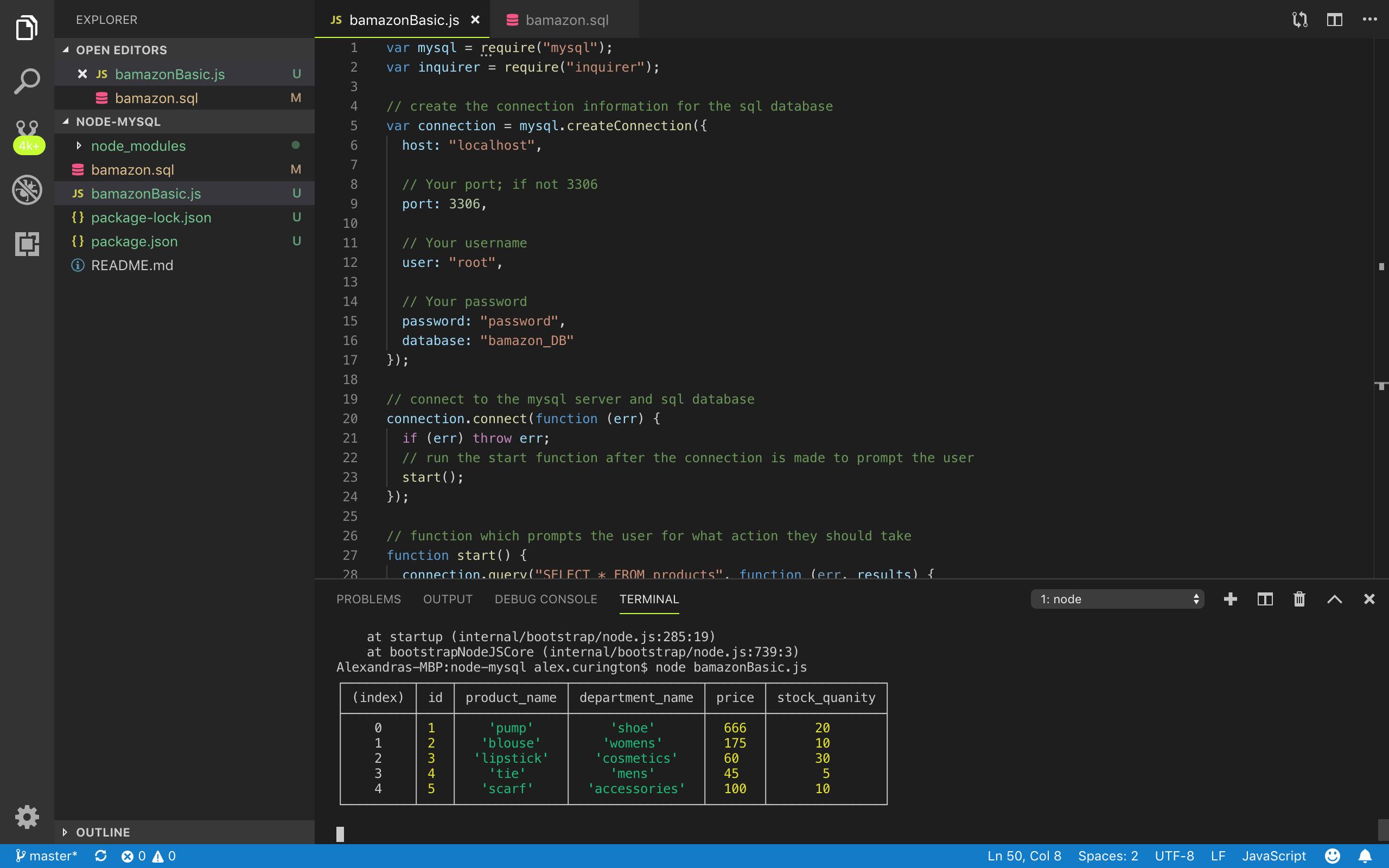
Task: Switch to the bamazon.sql editor tab
Action: (566, 20)
